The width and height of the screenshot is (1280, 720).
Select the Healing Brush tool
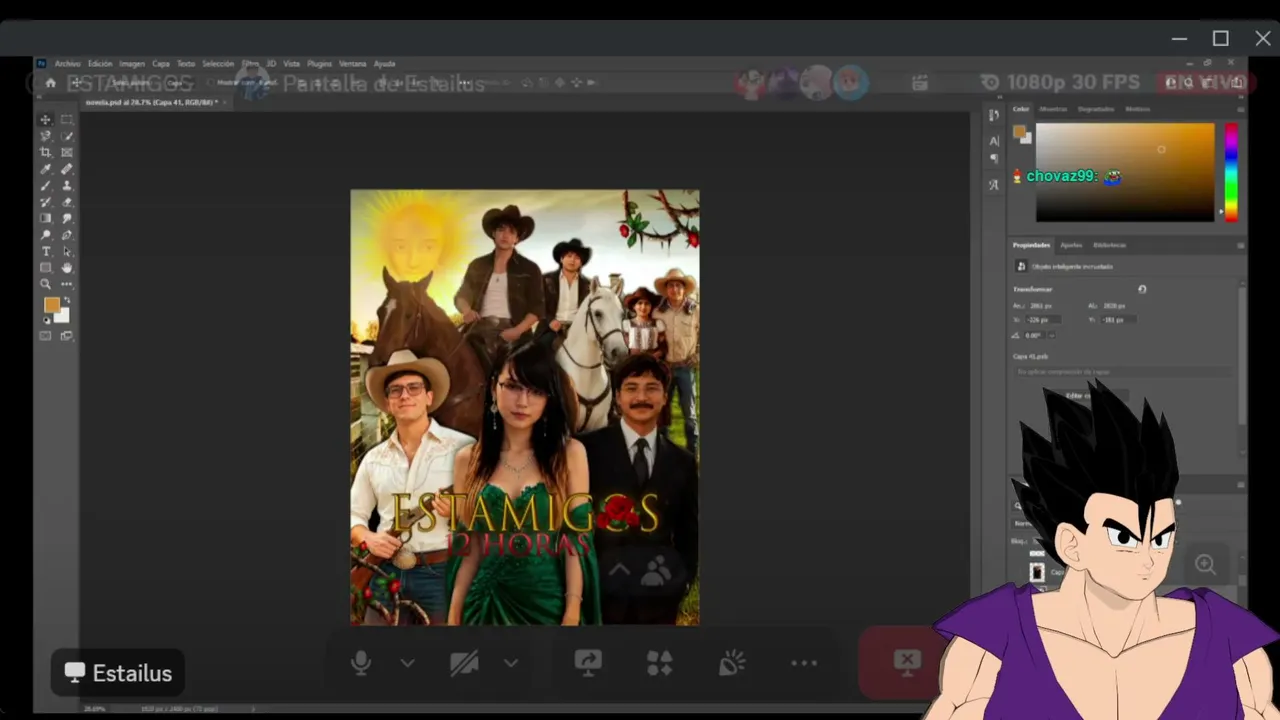click(x=67, y=169)
